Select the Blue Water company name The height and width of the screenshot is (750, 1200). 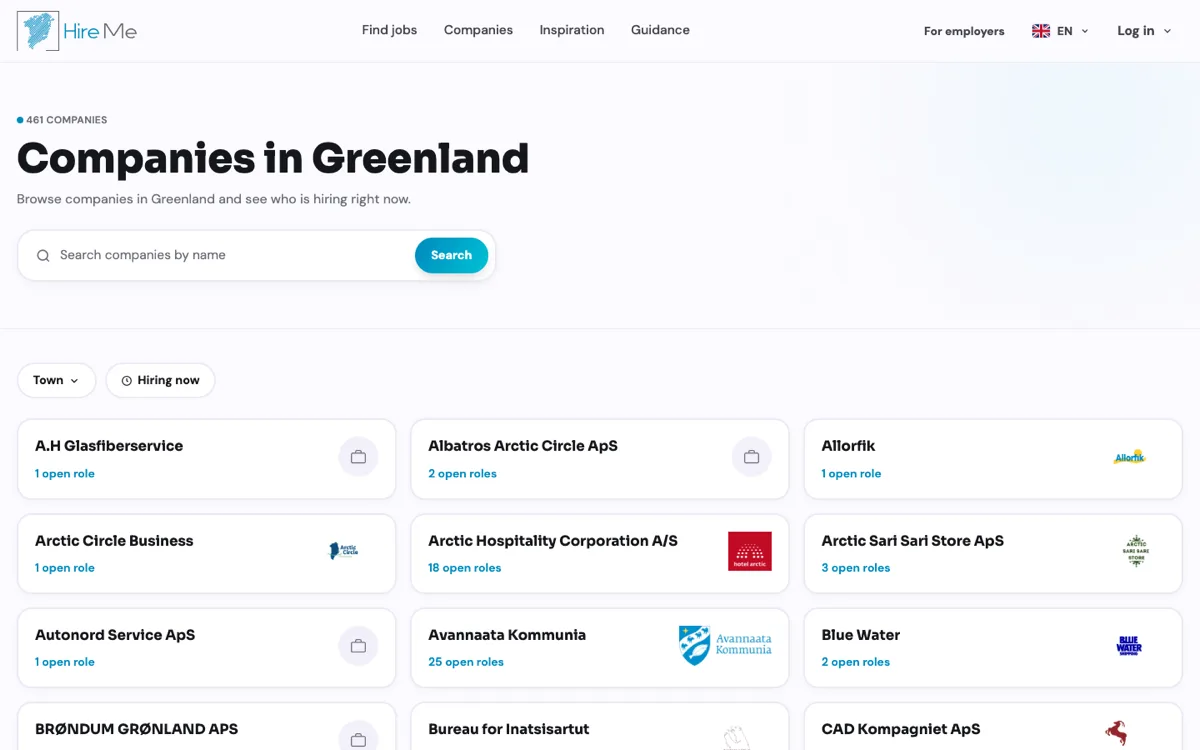click(x=861, y=635)
